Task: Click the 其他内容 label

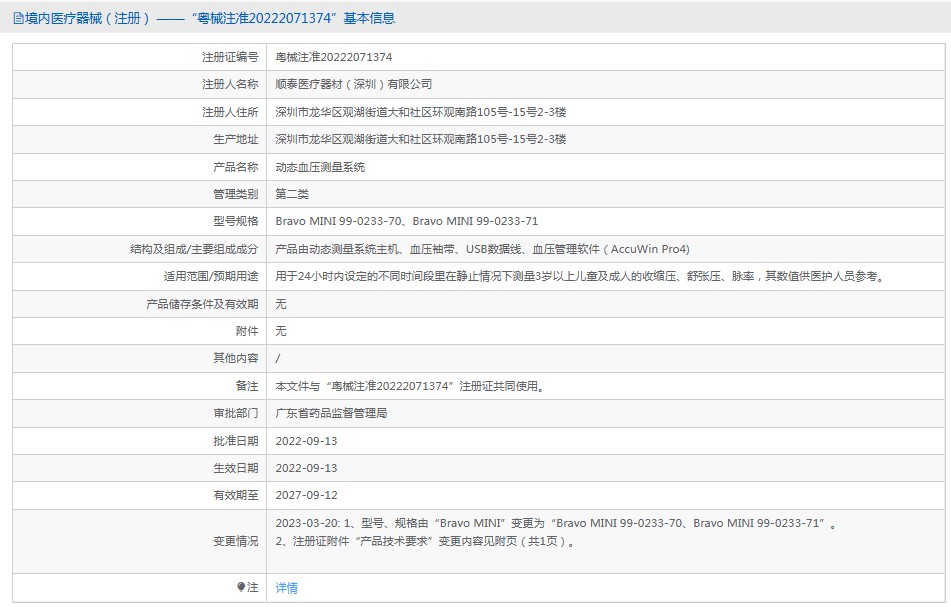Action: pos(235,358)
